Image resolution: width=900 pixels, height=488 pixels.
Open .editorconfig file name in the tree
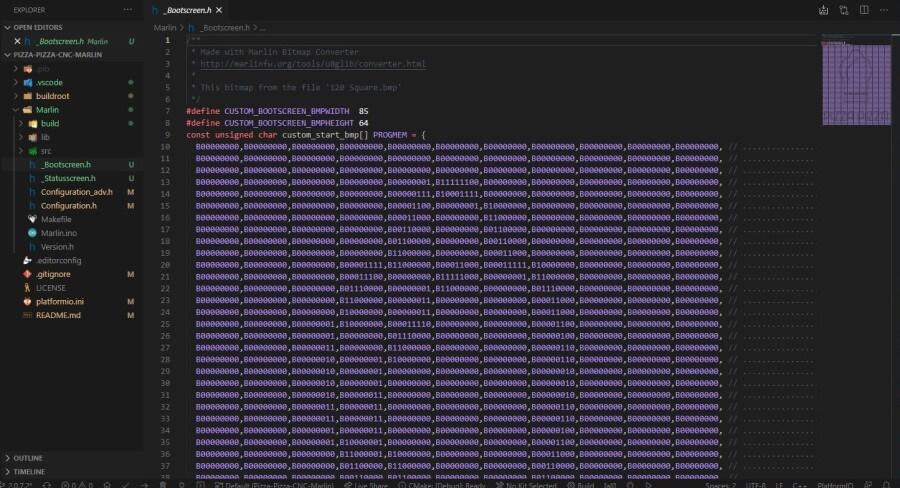coord(59,261)
